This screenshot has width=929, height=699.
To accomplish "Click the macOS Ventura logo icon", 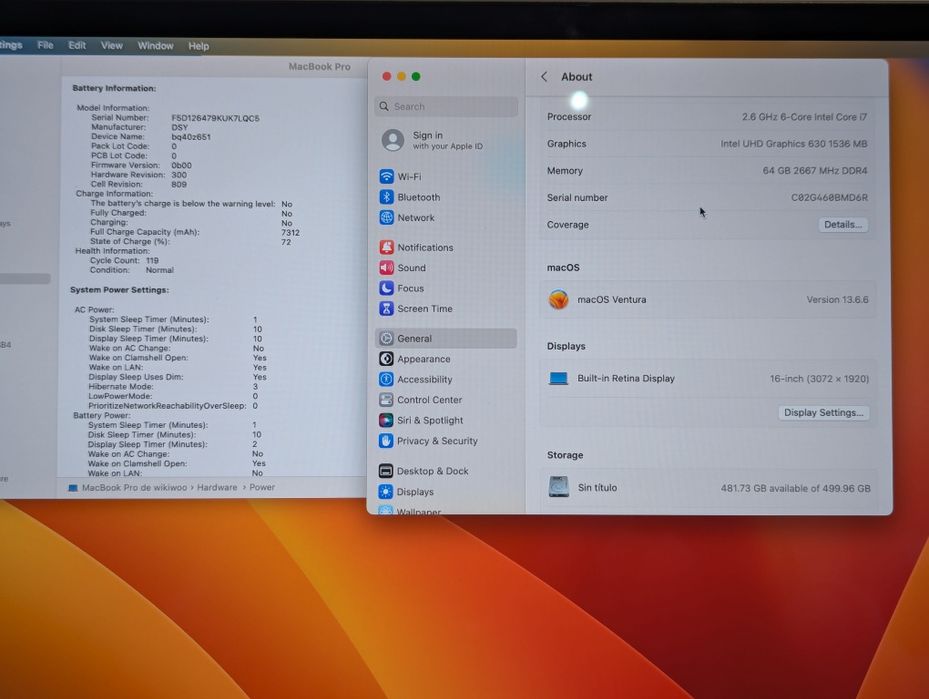I will click(558, 300).
